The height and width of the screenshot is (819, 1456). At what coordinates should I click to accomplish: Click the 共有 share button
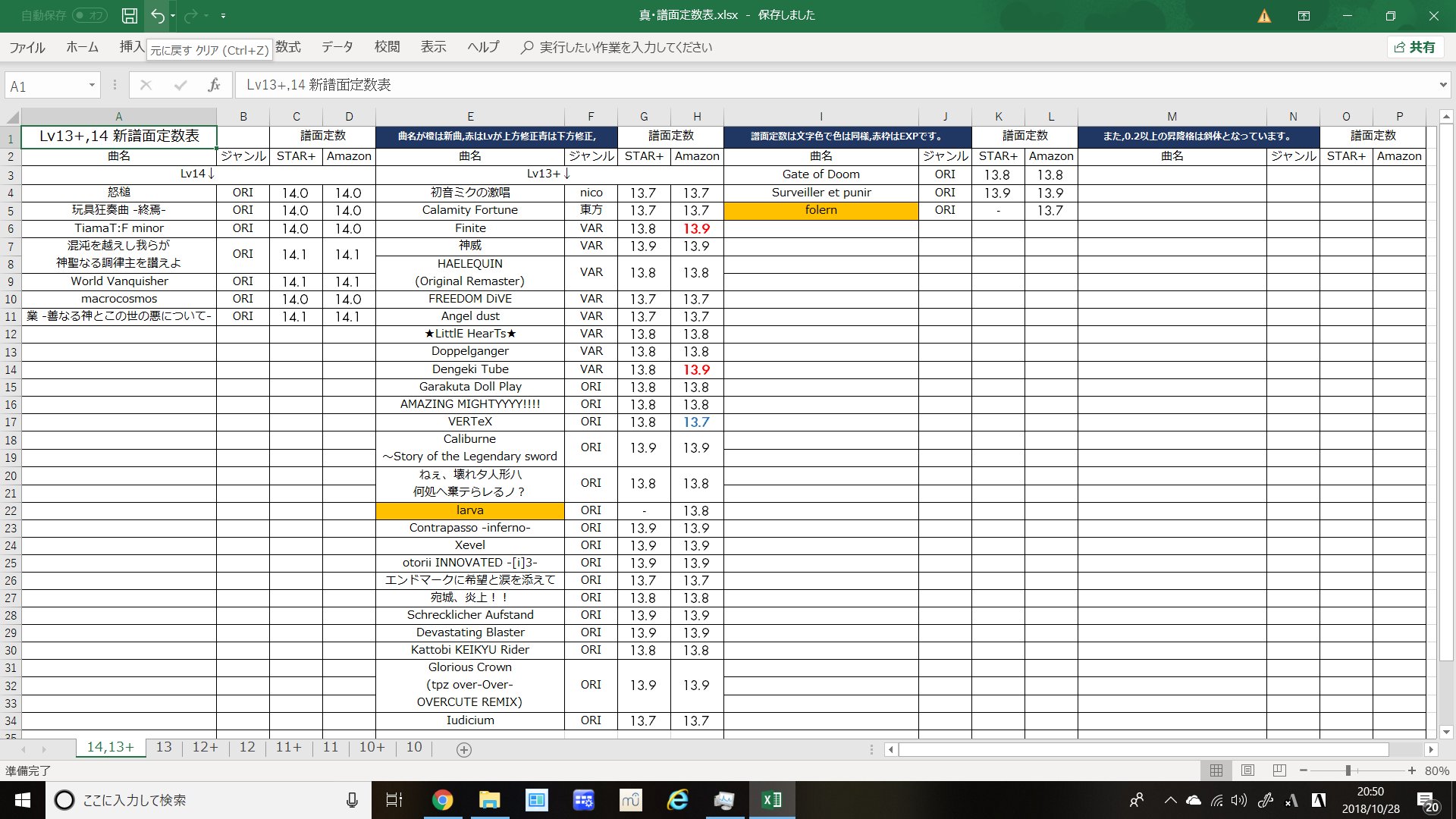coord(1415,47)
